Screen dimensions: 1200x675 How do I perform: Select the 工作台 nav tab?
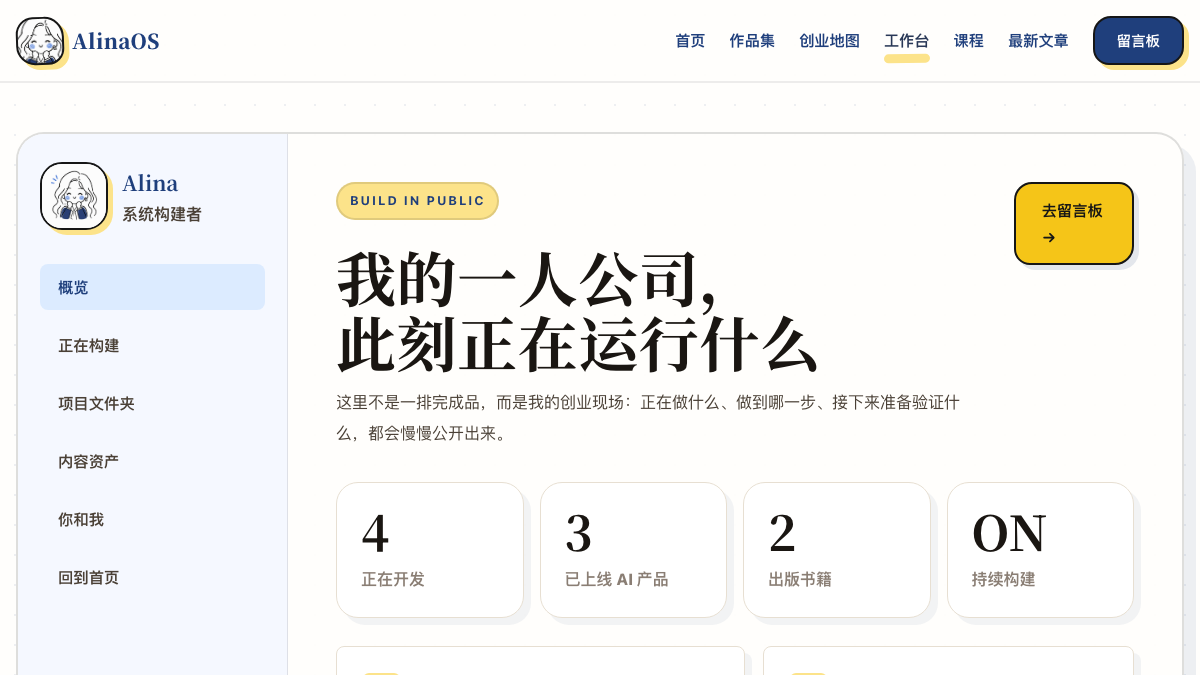(x=907, y=41)
